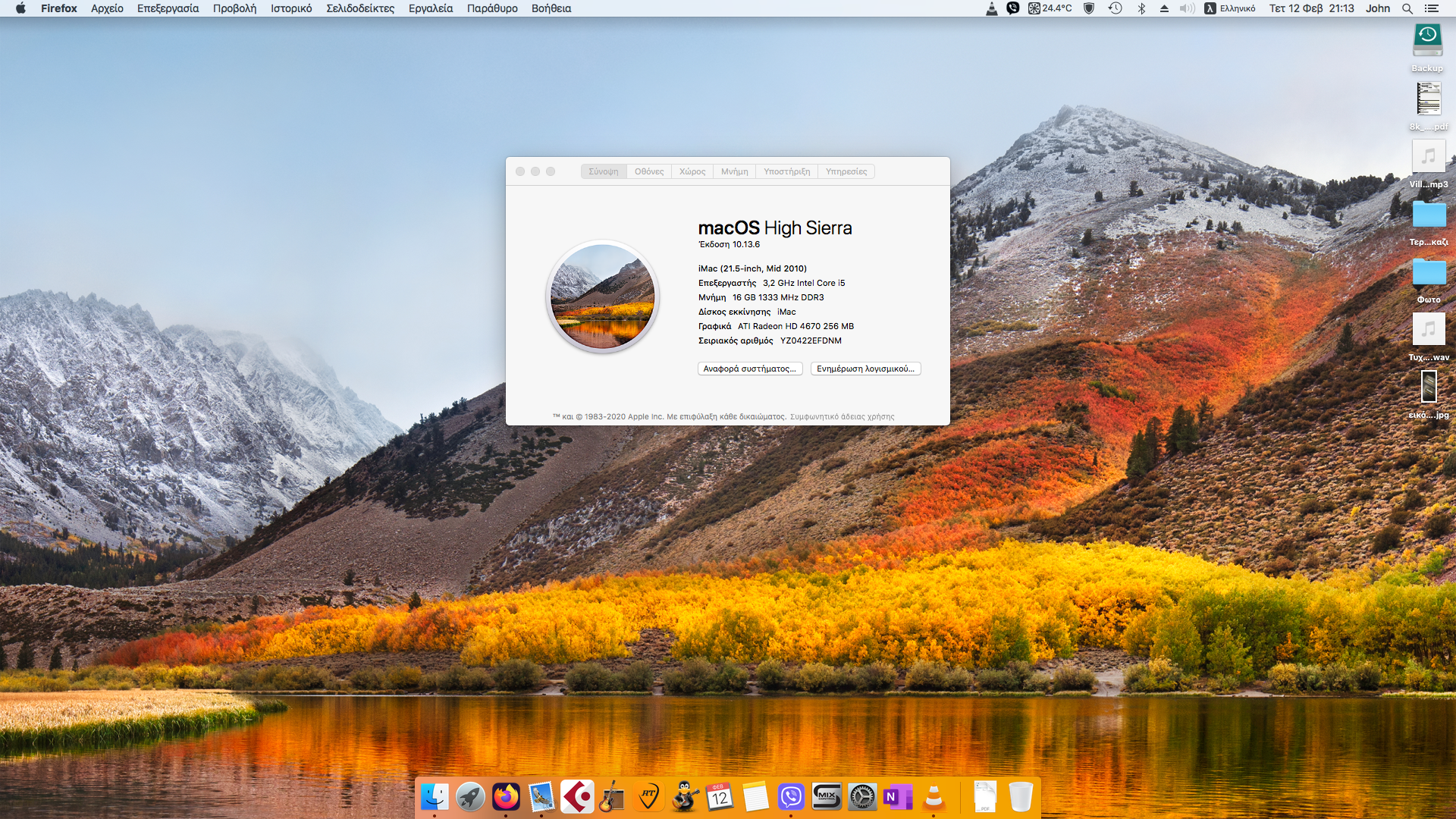This screenshot has height=819, width=1456.
Task: Open VLC cone icon in dock
Action: [934, 797]
